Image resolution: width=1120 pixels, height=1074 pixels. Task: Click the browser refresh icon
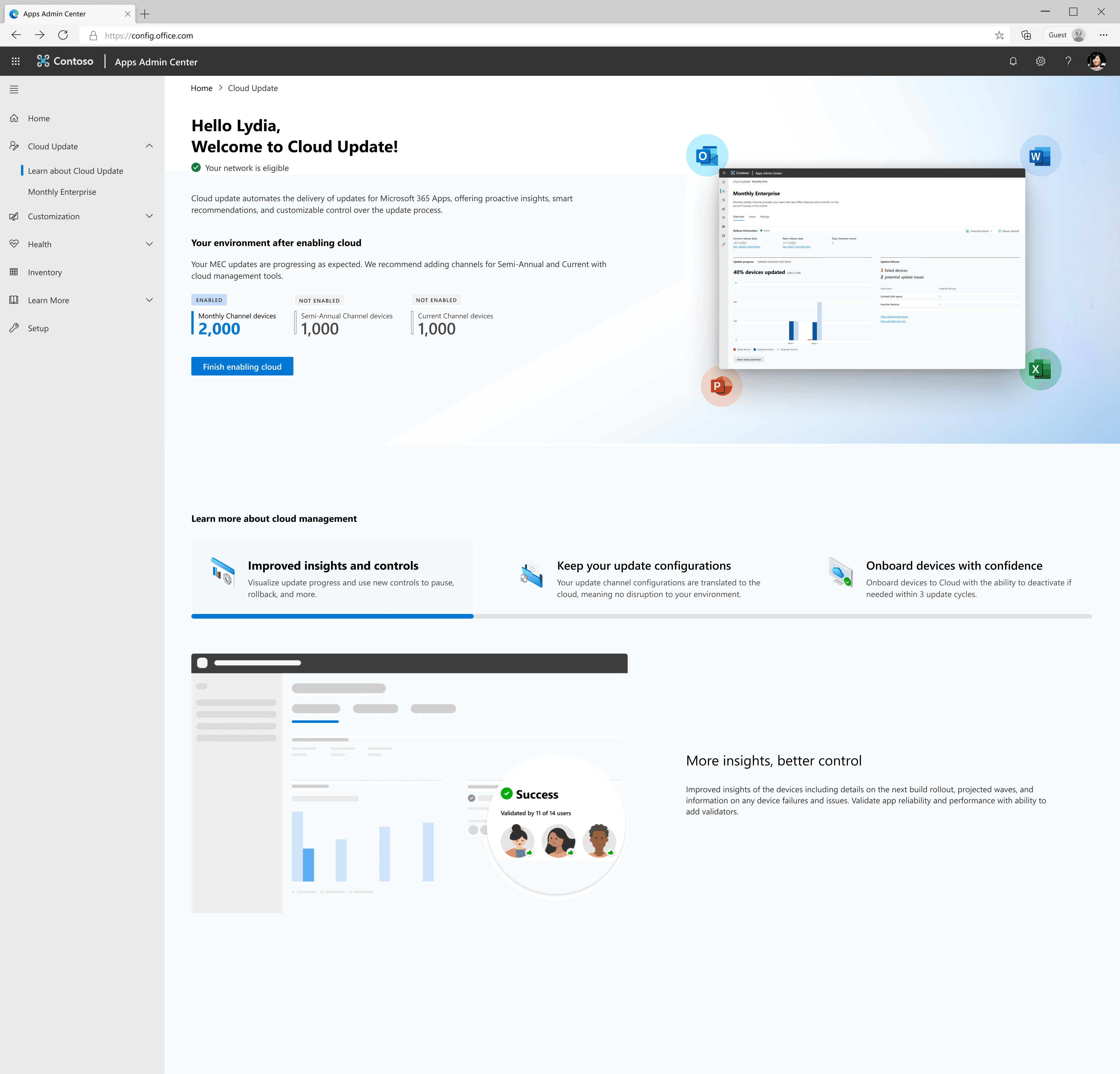[x=63, y=35]
